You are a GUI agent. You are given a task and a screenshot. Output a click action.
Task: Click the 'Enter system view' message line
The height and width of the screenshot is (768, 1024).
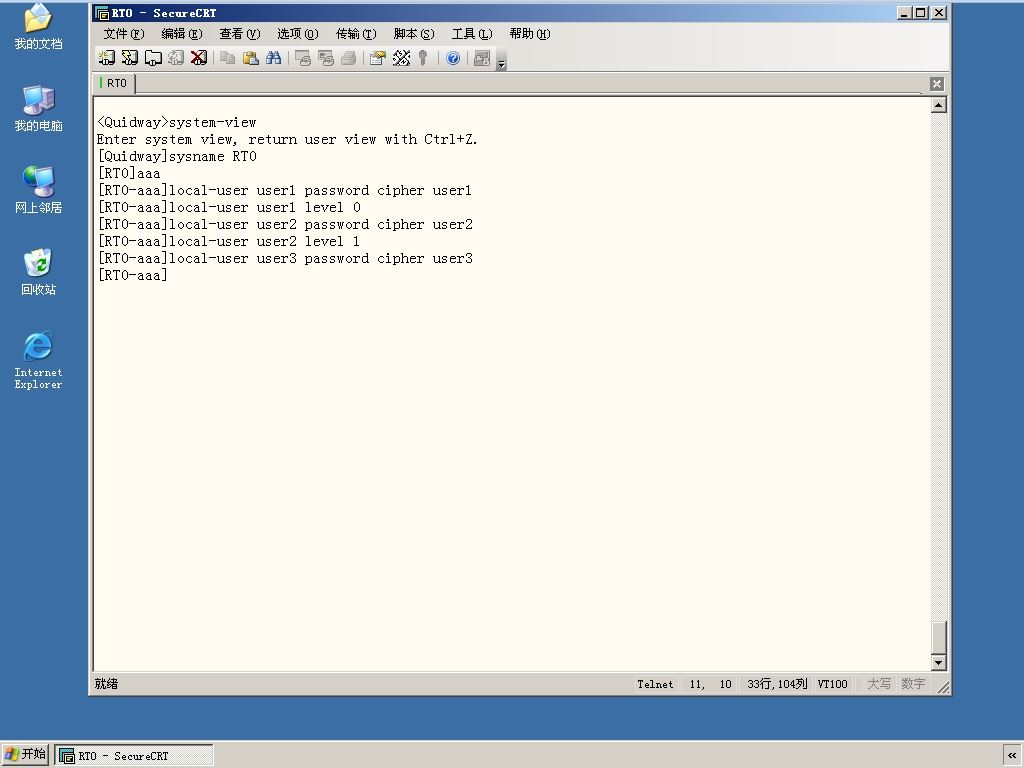coord(287,139)
